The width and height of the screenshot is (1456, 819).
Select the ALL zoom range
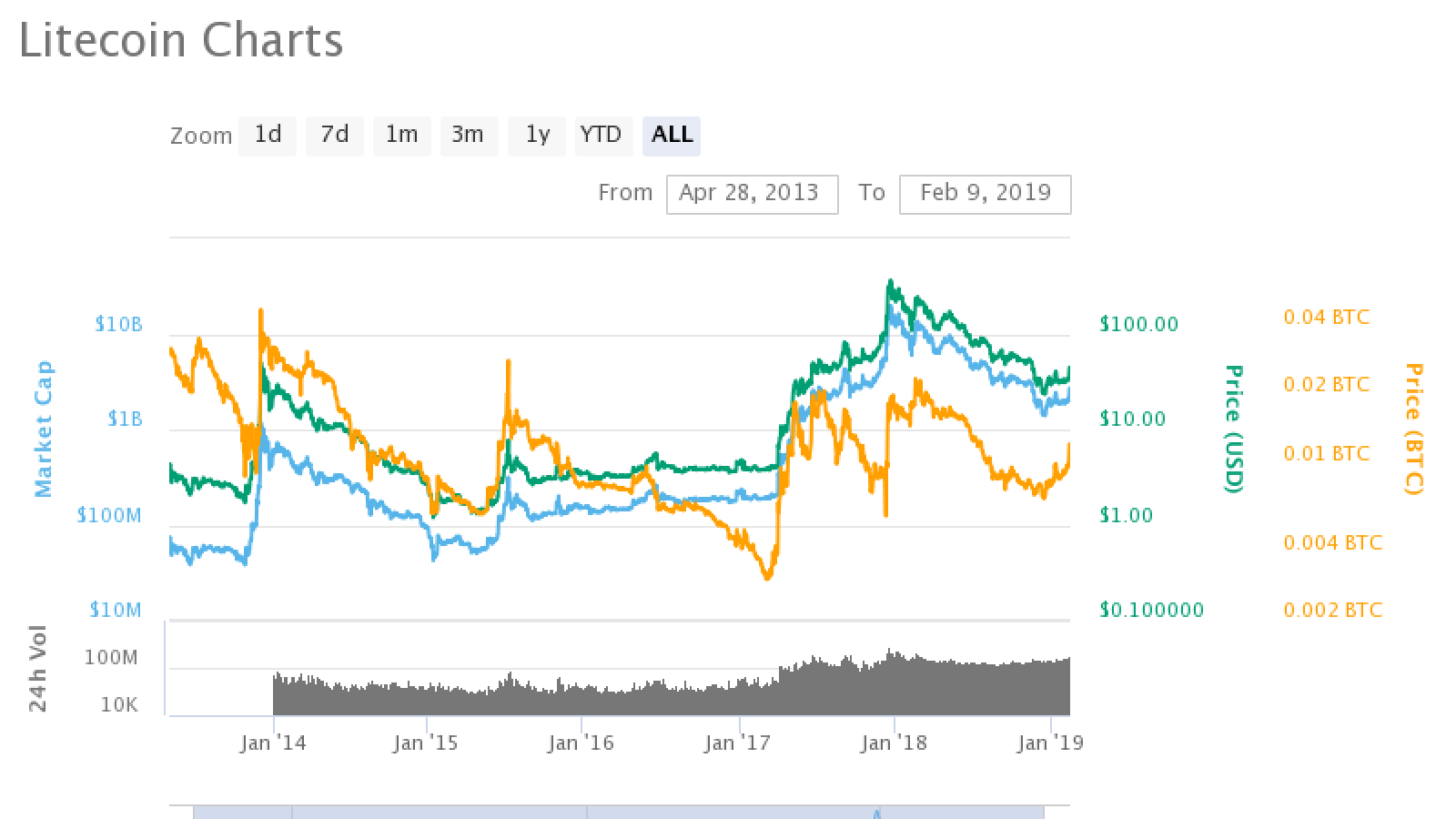pyautogui.click(x=672, y=136)
